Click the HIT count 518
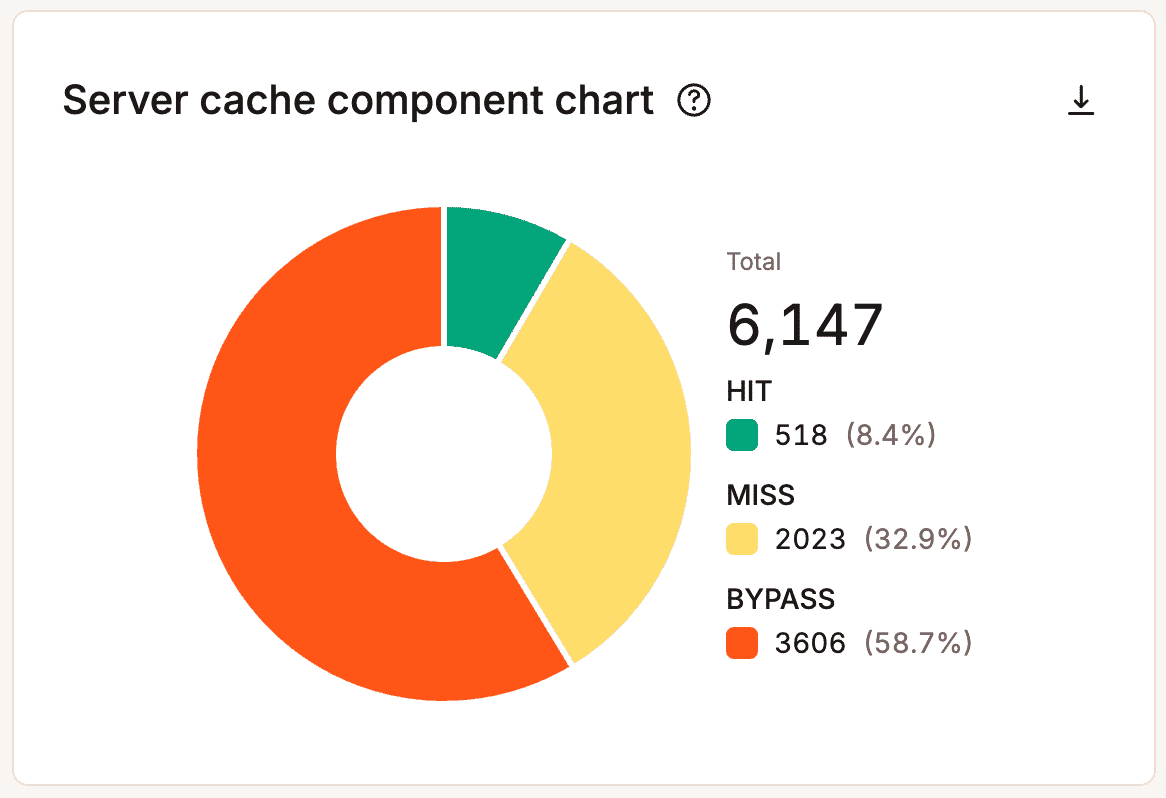Screen dimensions: 1166x798 click(800, 435)
